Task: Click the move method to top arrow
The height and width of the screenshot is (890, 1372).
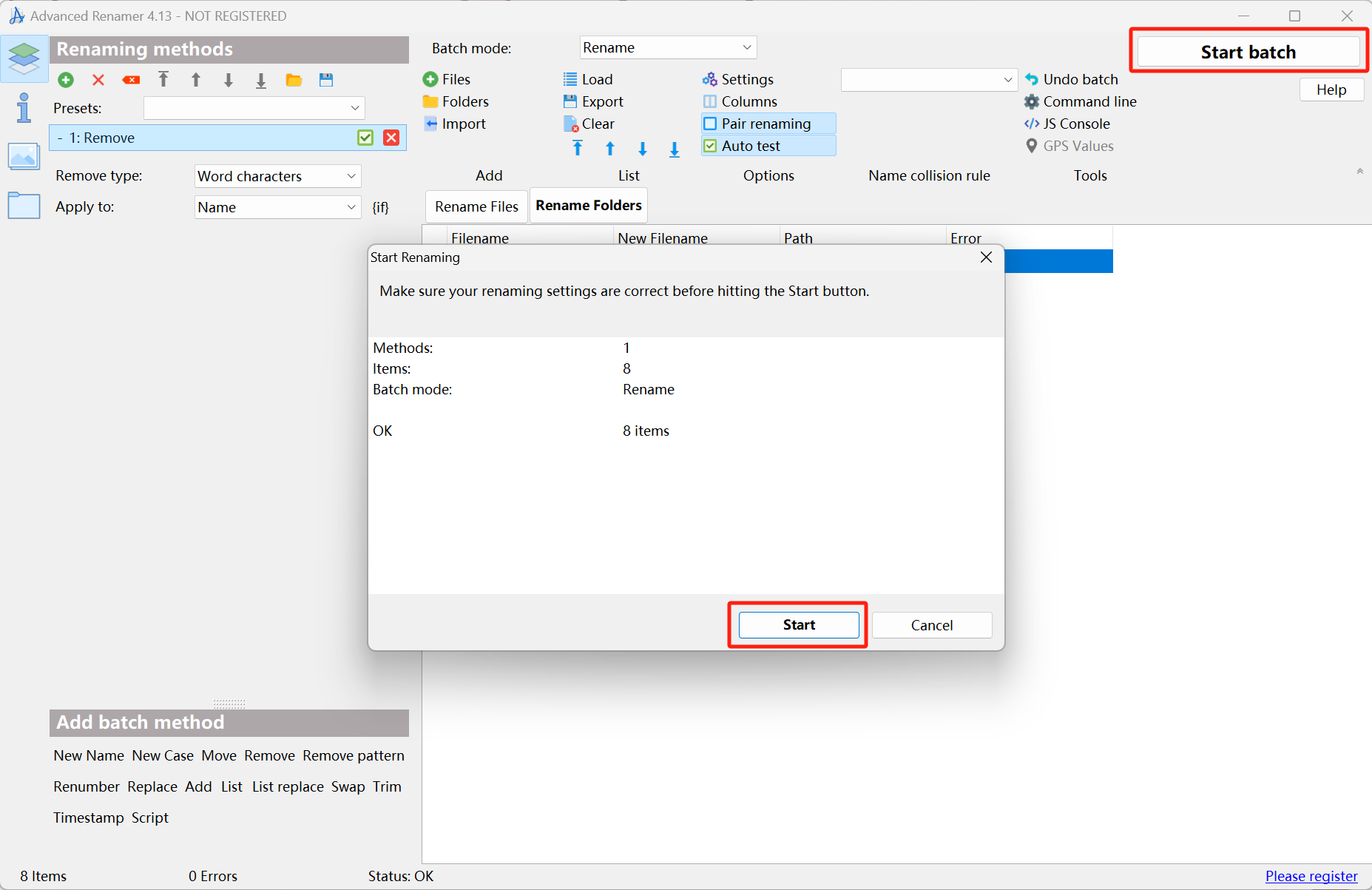Action: 163,80
